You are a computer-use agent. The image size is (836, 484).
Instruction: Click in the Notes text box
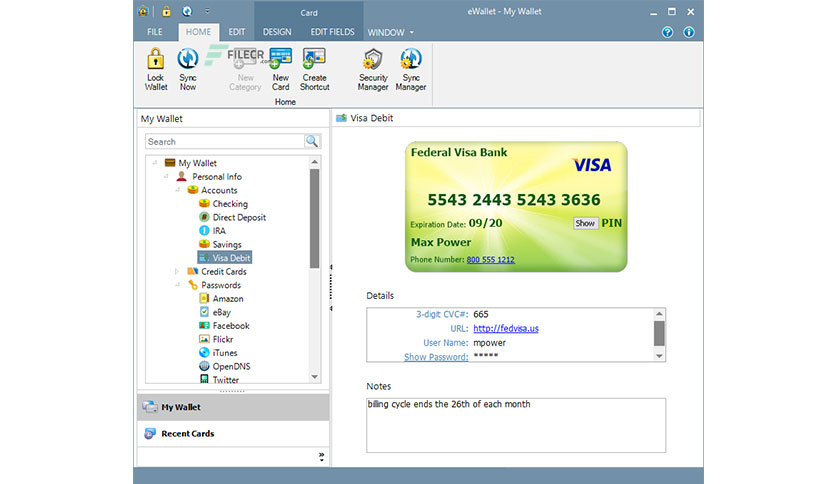click(x=516, y=425)
